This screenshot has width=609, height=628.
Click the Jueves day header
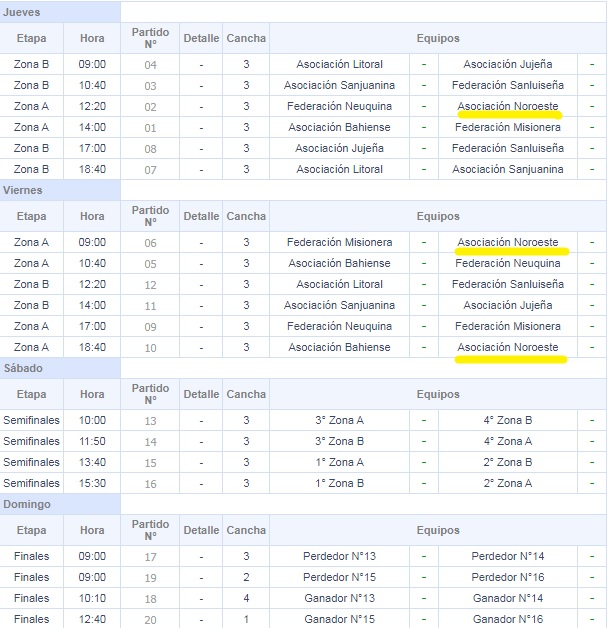[x=22, y=11]
